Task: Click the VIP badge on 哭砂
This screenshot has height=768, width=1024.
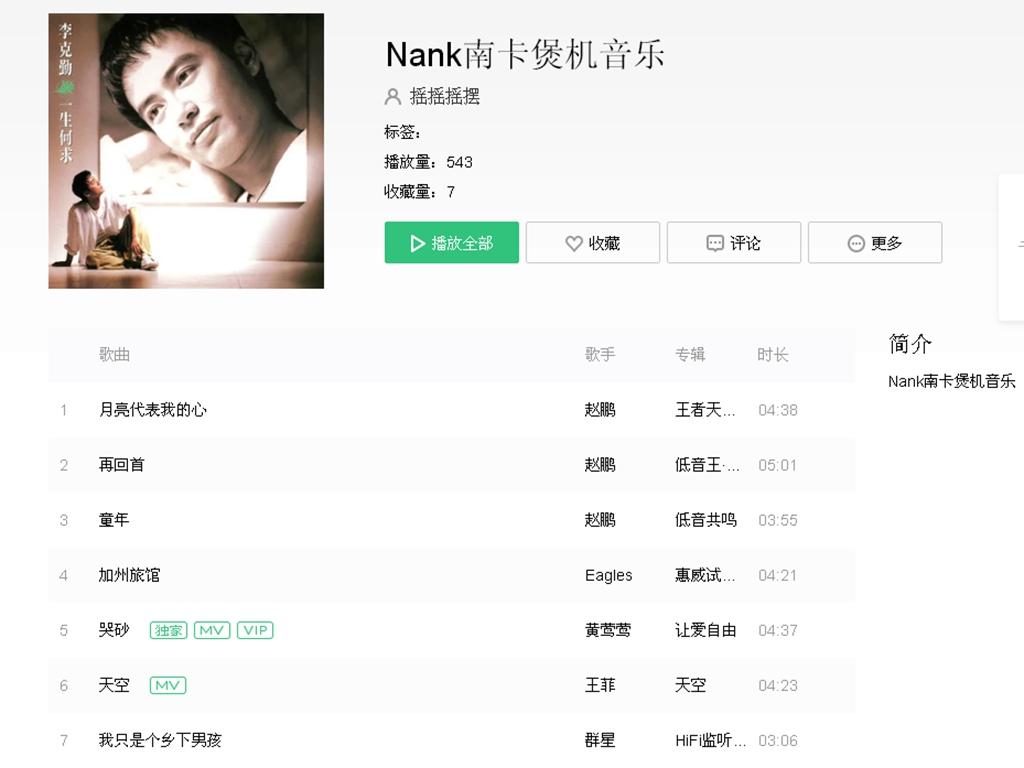Action: [x=255, y=630]
